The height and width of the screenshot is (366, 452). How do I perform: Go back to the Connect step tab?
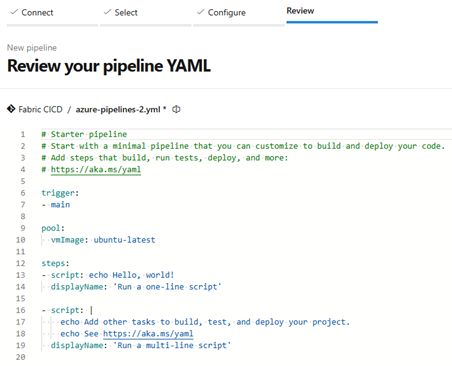[52, 13]
